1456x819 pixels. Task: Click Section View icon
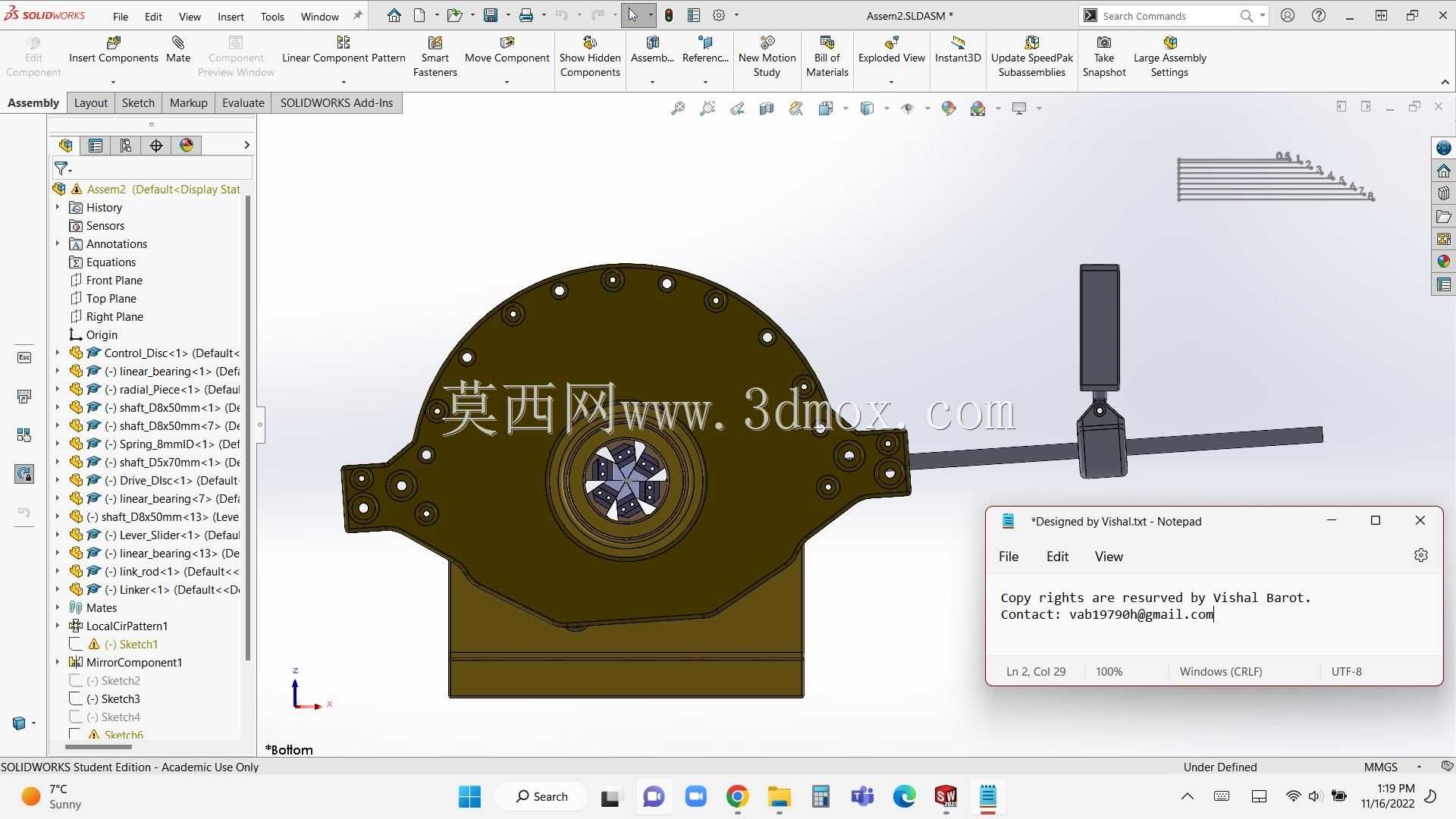(767, 108)
